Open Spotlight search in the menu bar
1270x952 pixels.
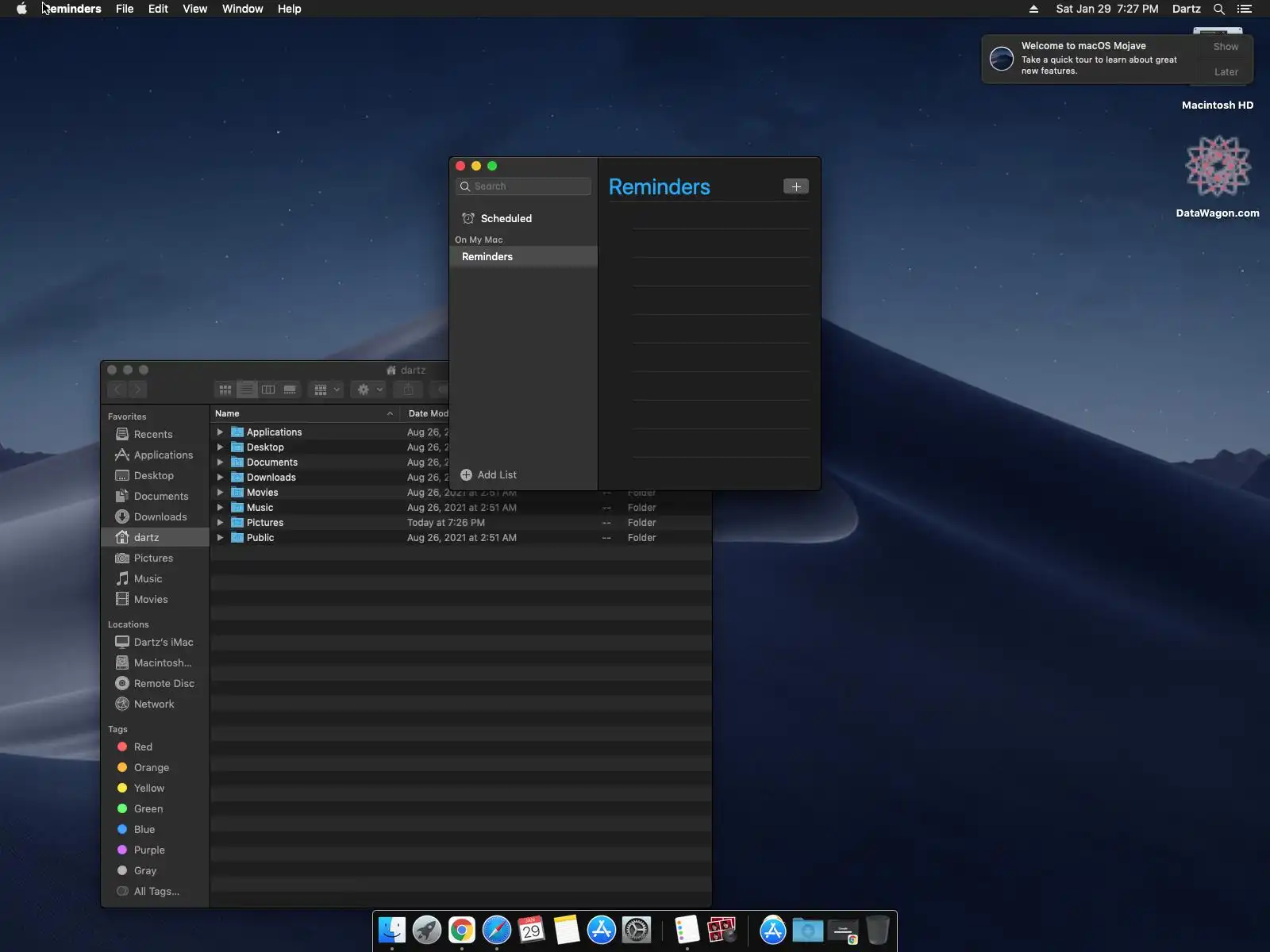pyautogui.click(x=1219, y=9)
